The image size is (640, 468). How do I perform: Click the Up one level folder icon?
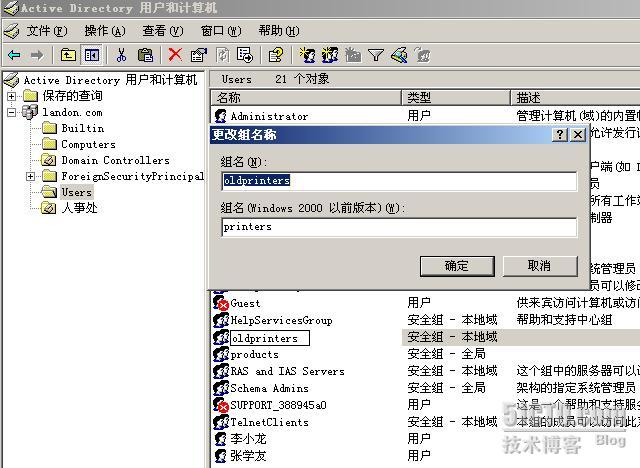pyautogui.click(x=68, y=55)
